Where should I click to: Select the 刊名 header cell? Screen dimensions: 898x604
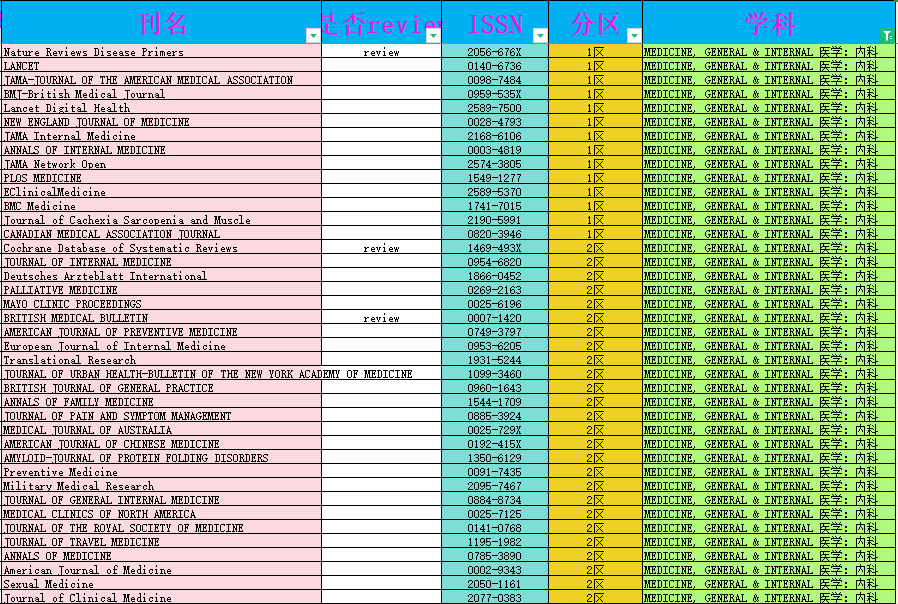(162, 22)
